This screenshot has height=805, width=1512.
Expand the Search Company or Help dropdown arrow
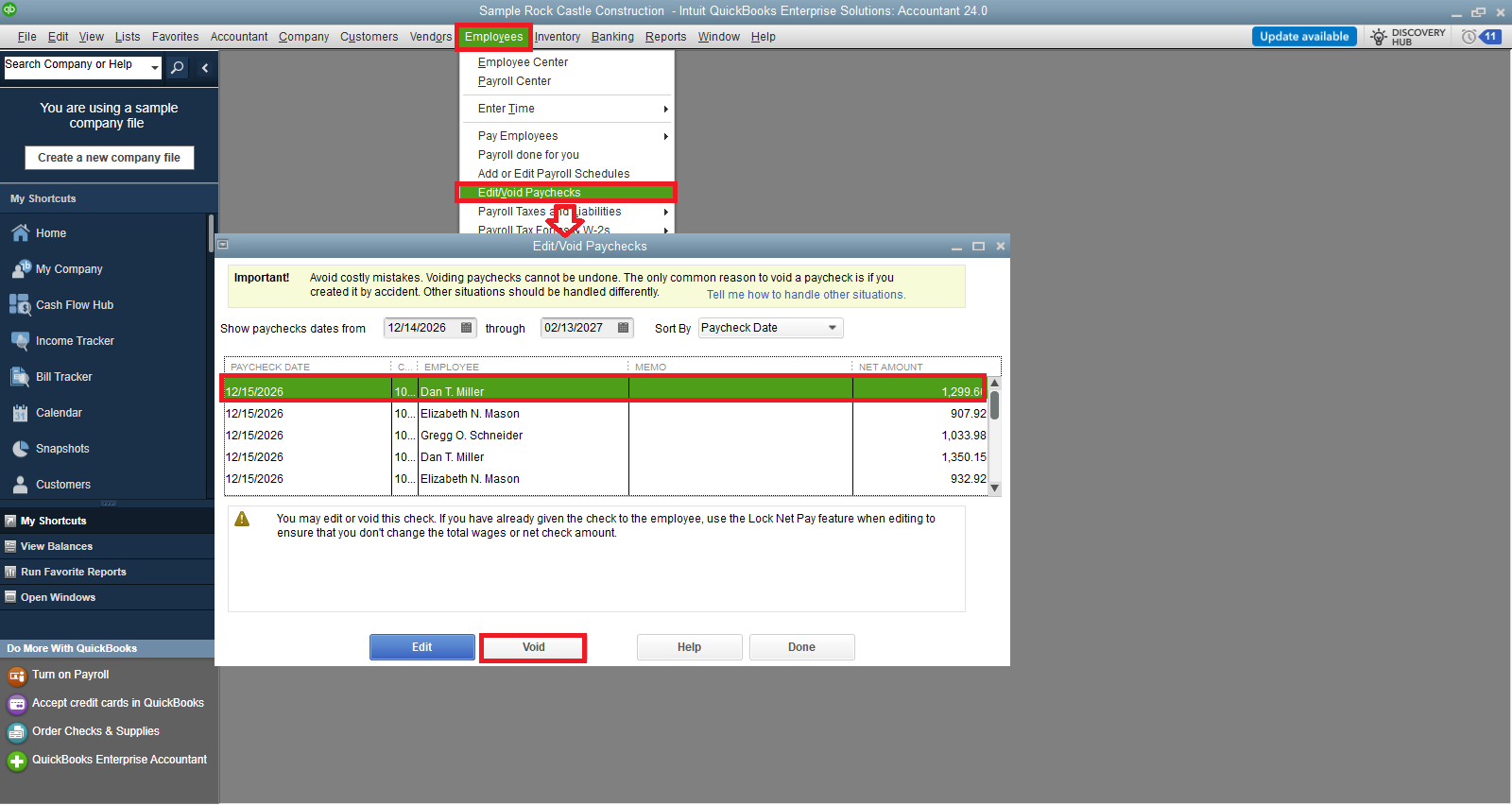point(155,68)
